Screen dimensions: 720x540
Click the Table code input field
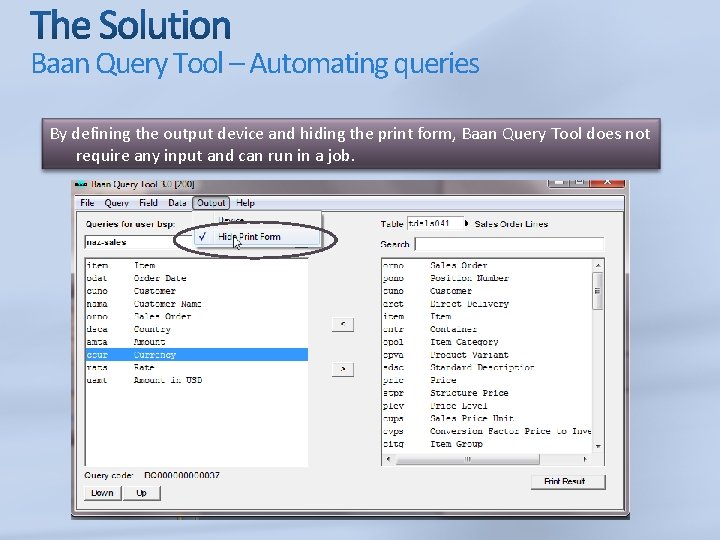coord(435,224)
